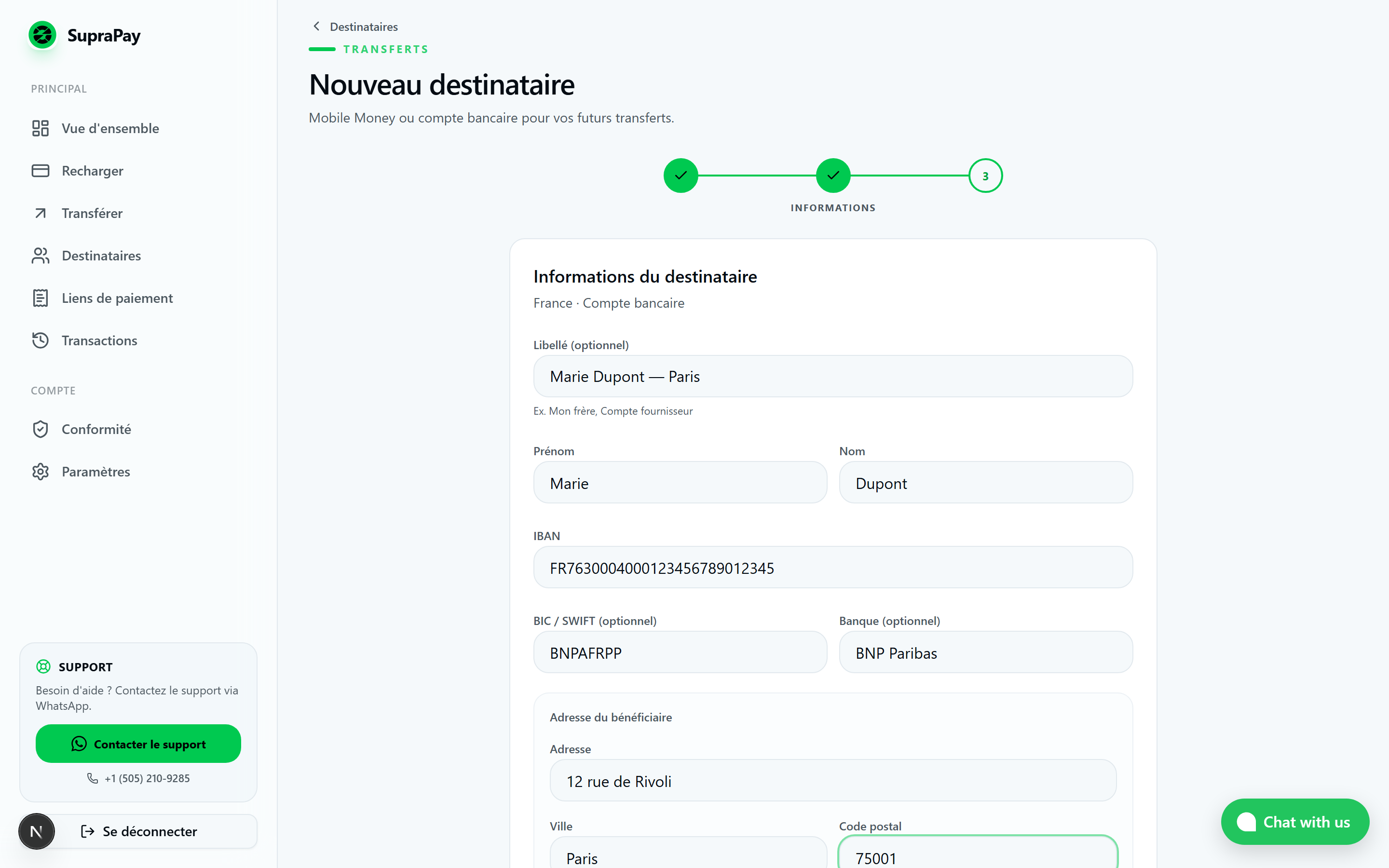Click the Adresse du bénéficiaire label
1389x868 pixels.
610,717
